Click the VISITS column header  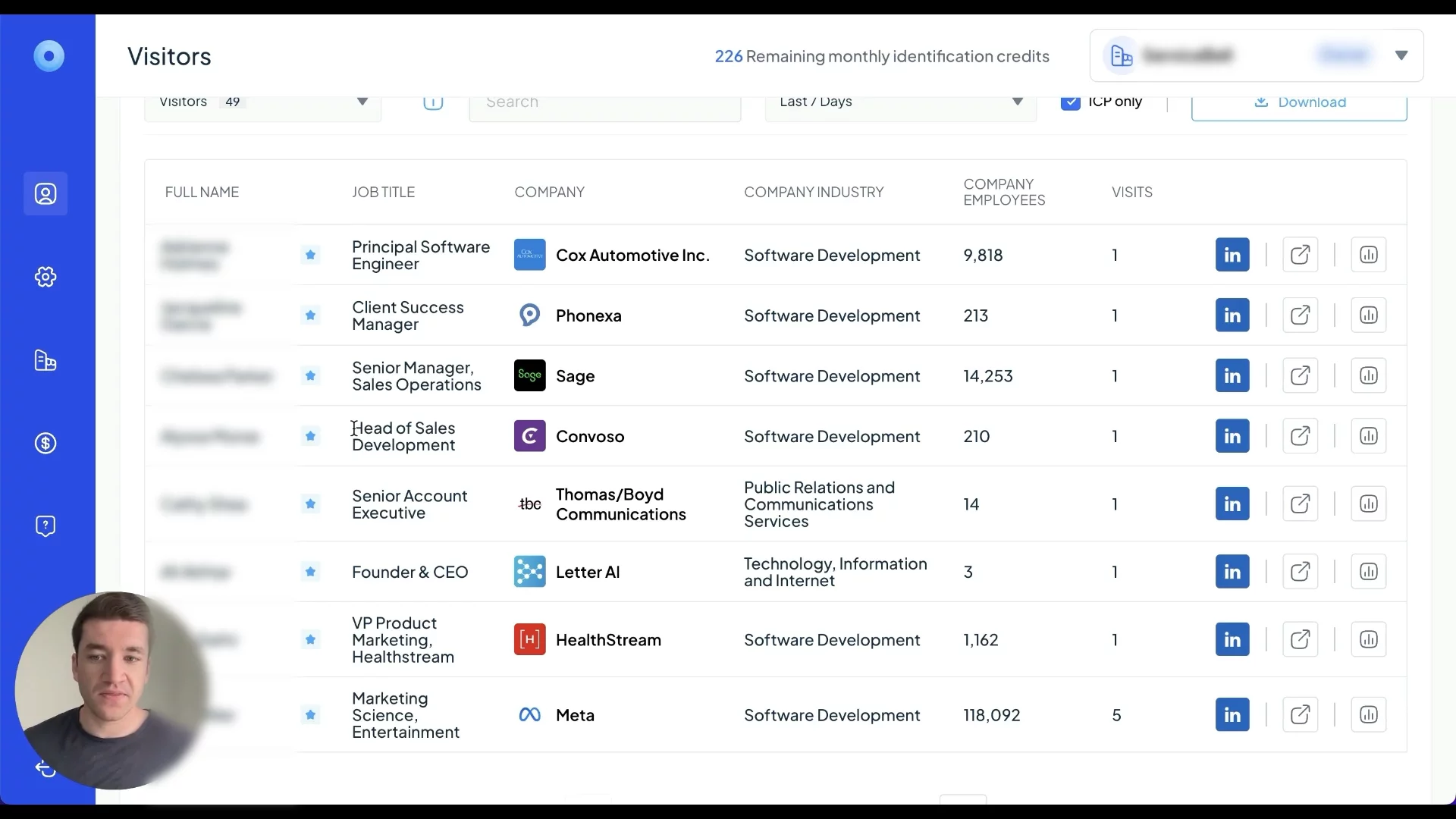click(x=1131, y=192)
